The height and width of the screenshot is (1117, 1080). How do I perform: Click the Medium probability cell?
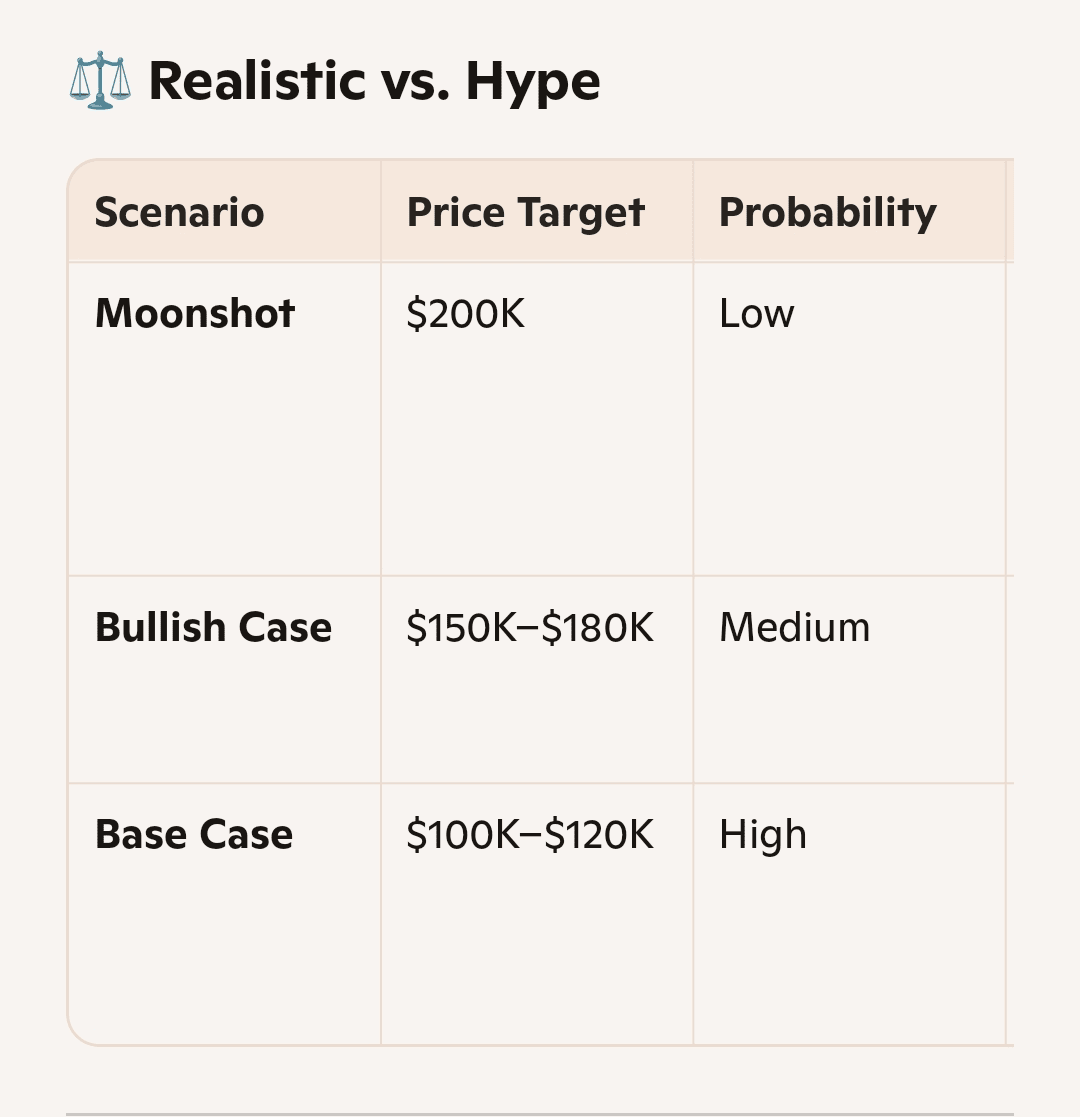tap(794, 628)
